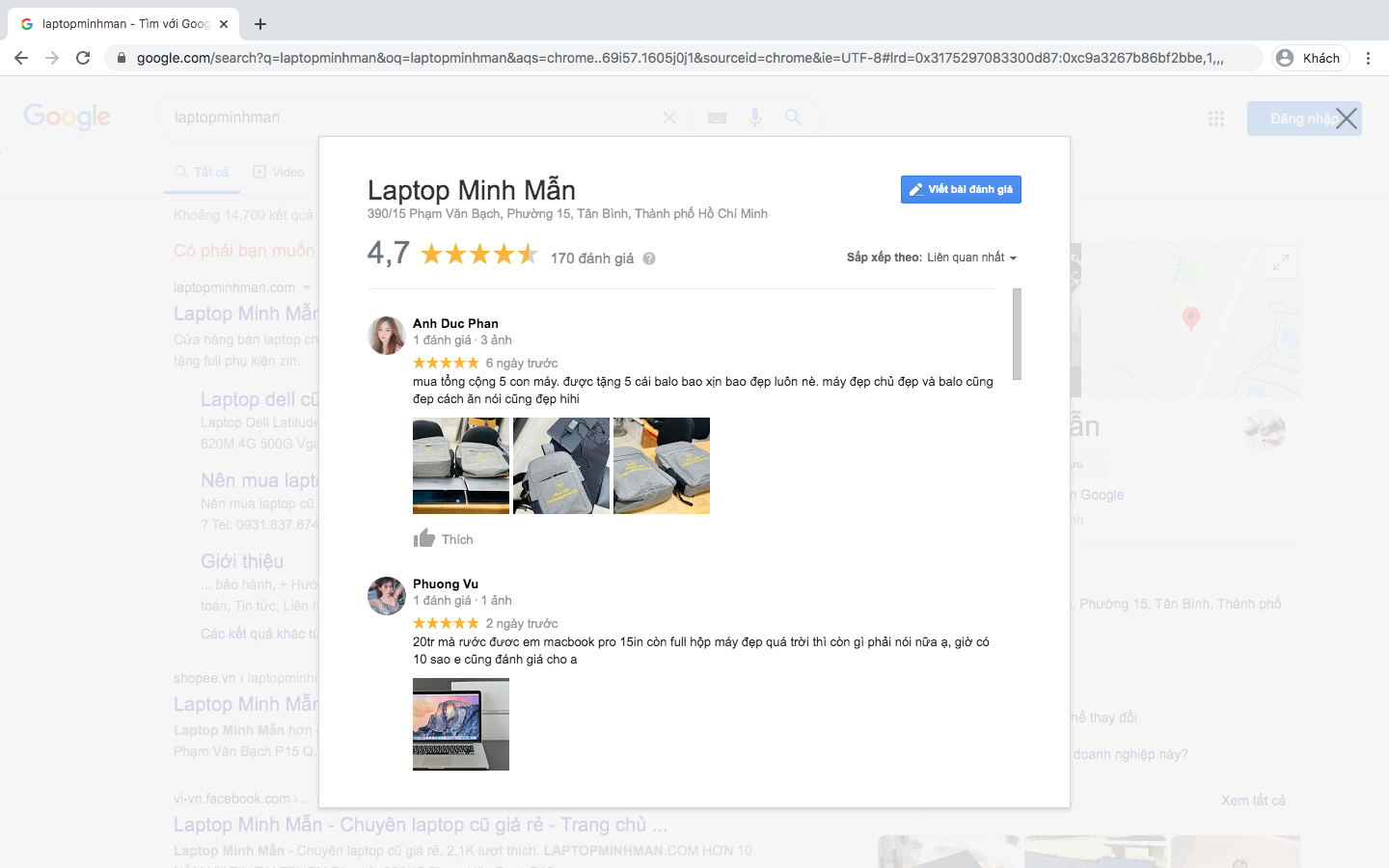Select the Video search tab
Screen dimensions: 1389x868
pos(279,172)
